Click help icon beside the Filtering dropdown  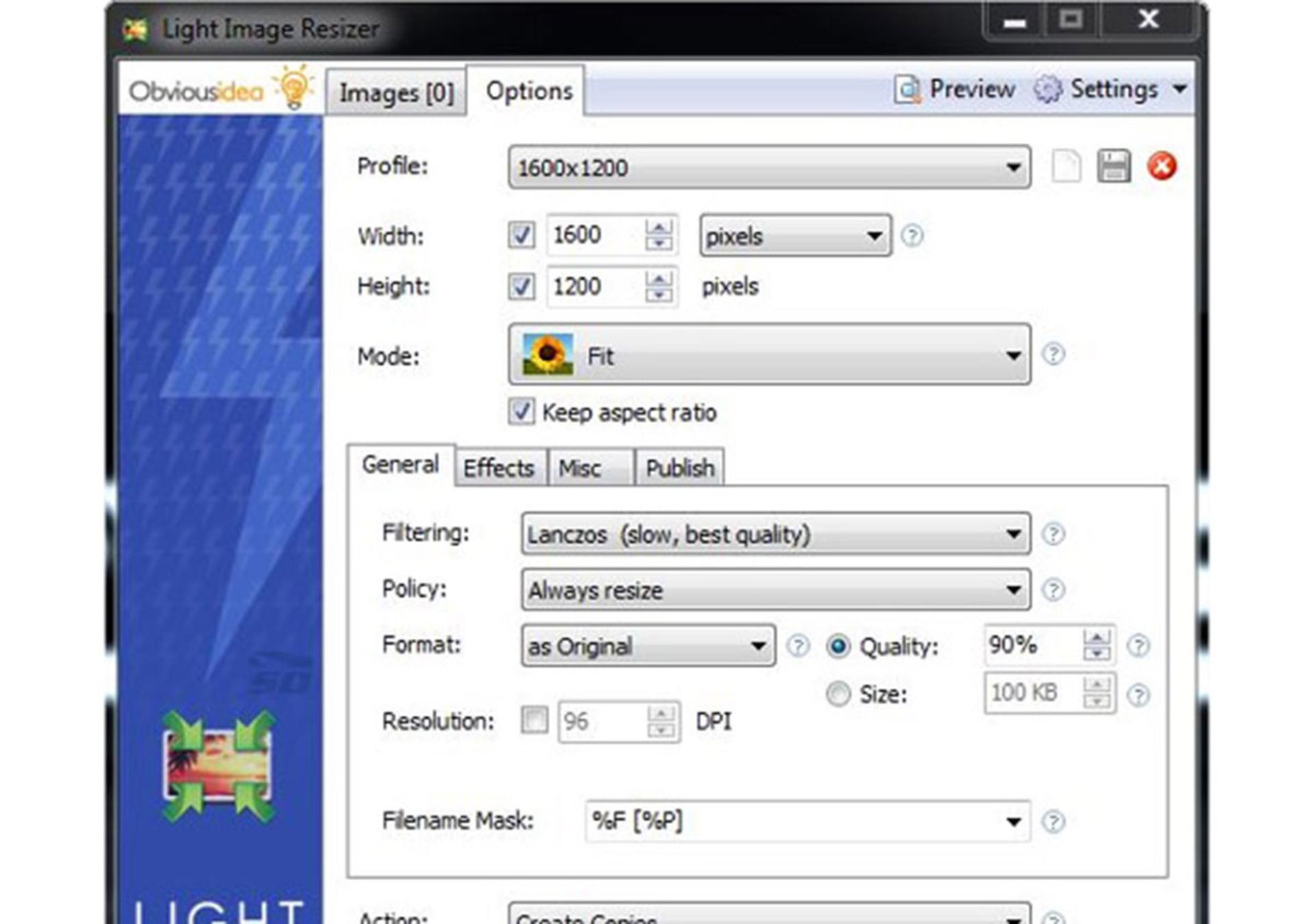coord(1053,534)
